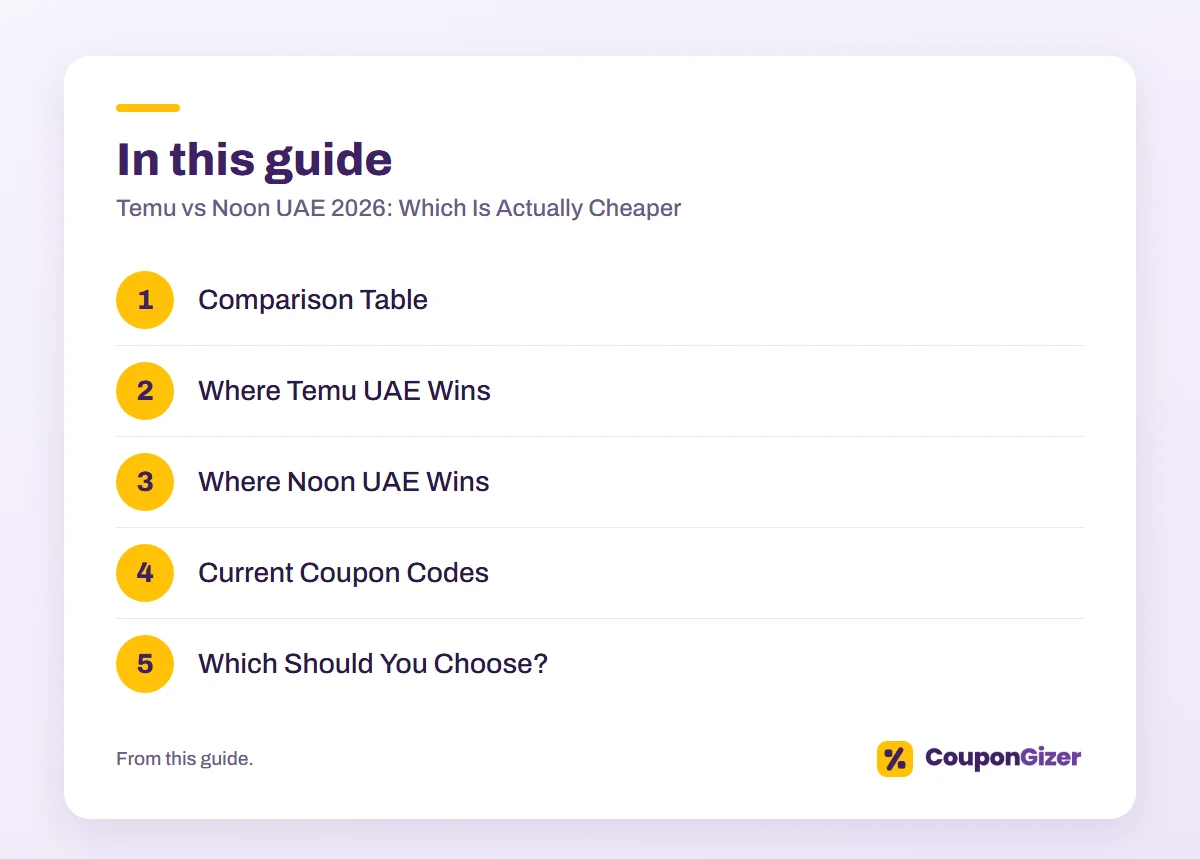Click the divider below Current Coupon Codes
The image size is (1200, 859).
coord(600,619)
